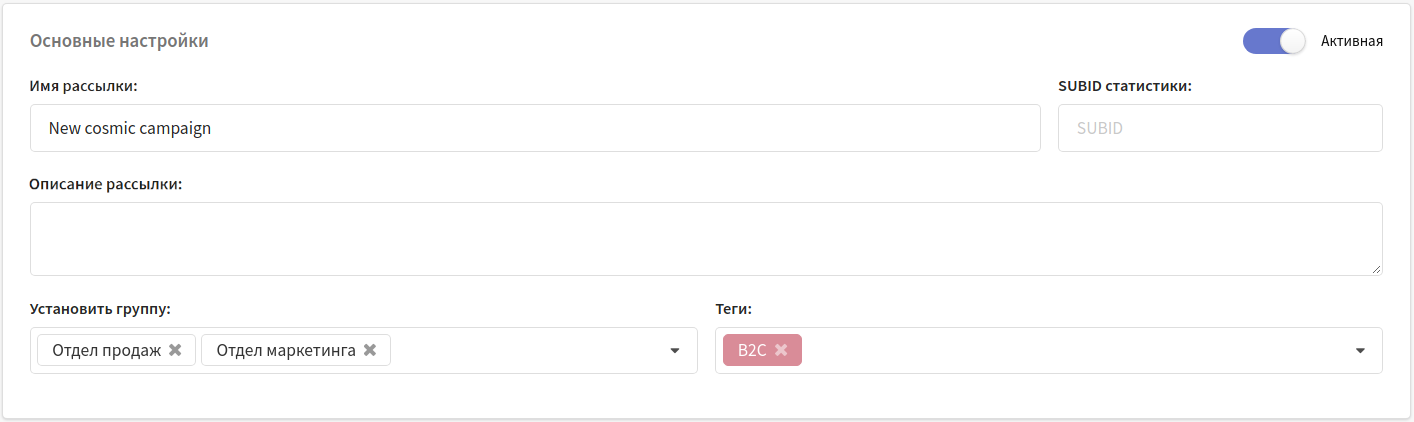Focus the "Имя рассылки" text field

(535, 128)
